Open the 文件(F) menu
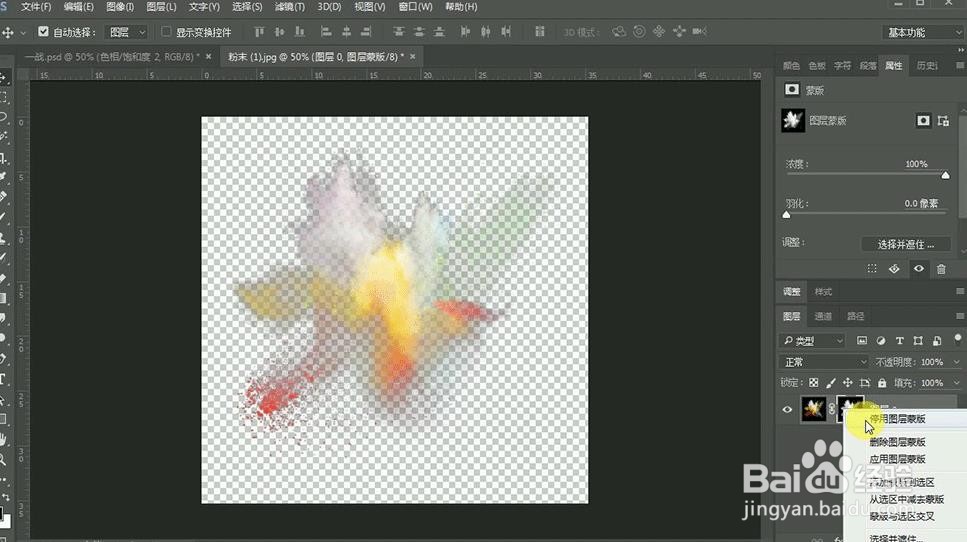The width and height of the screenshot is (967, 542). click(36, 7)
